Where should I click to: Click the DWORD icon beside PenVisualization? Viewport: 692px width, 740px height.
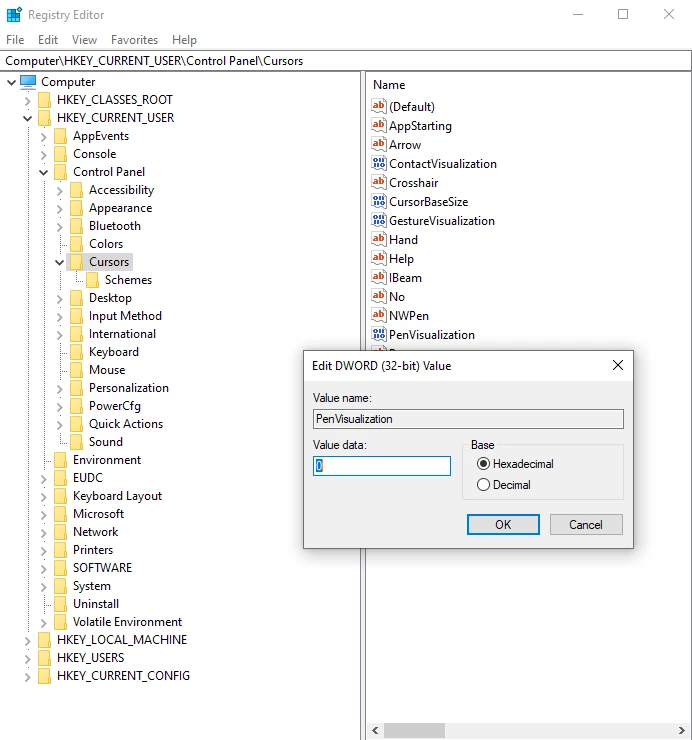click(x=379, y=334)
